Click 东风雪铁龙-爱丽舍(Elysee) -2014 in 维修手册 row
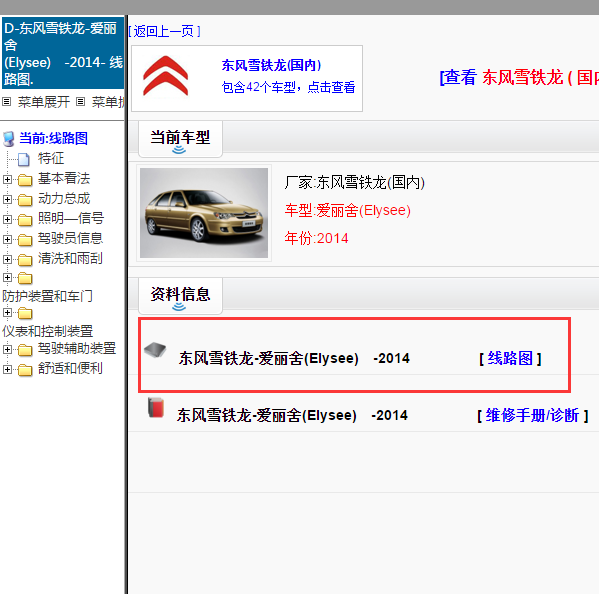The width and height of the screenshot is (599, 594). (x=292, y=416)
